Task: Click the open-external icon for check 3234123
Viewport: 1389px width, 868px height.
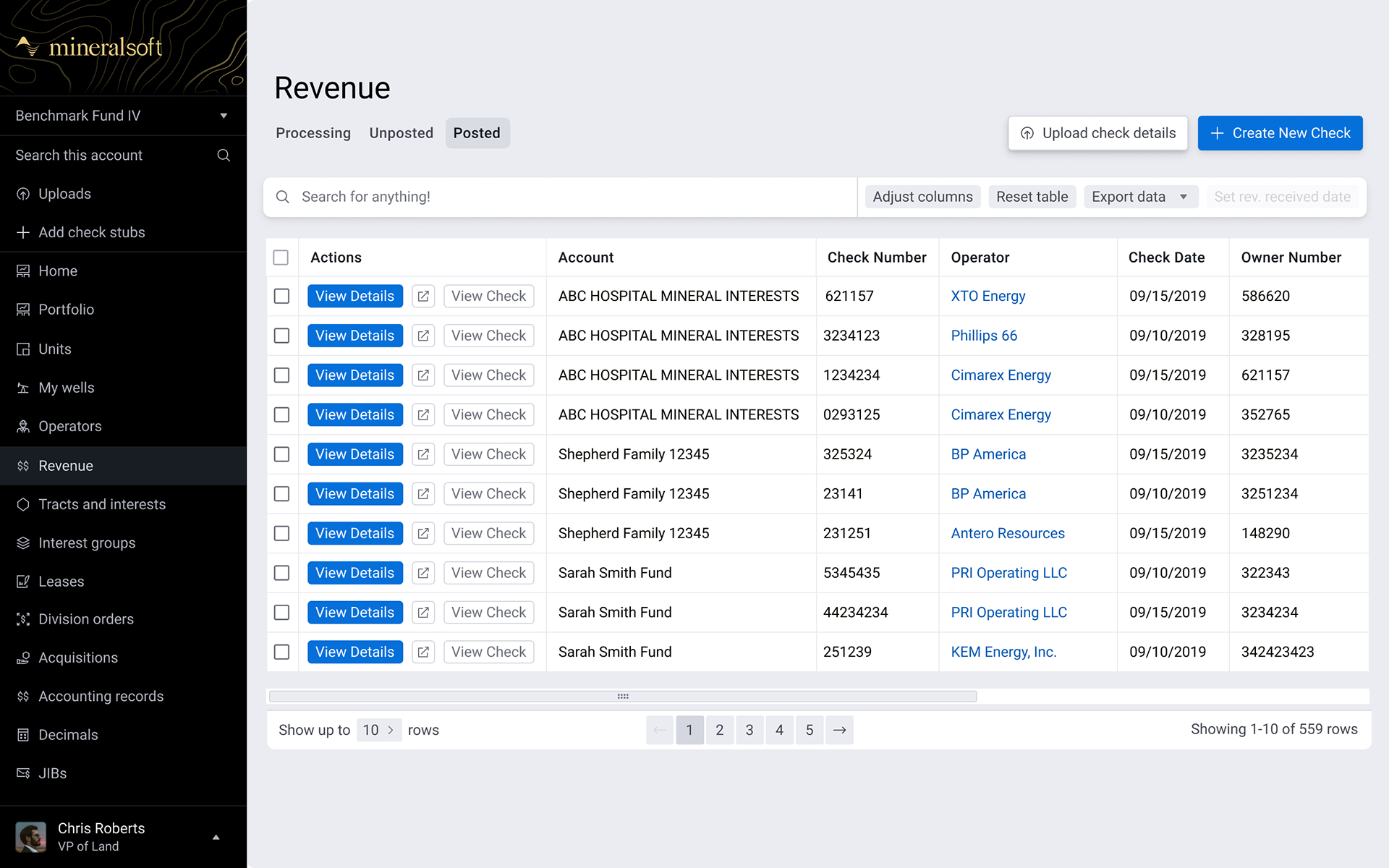Action: pyautogui.click(x=423, y=336)
